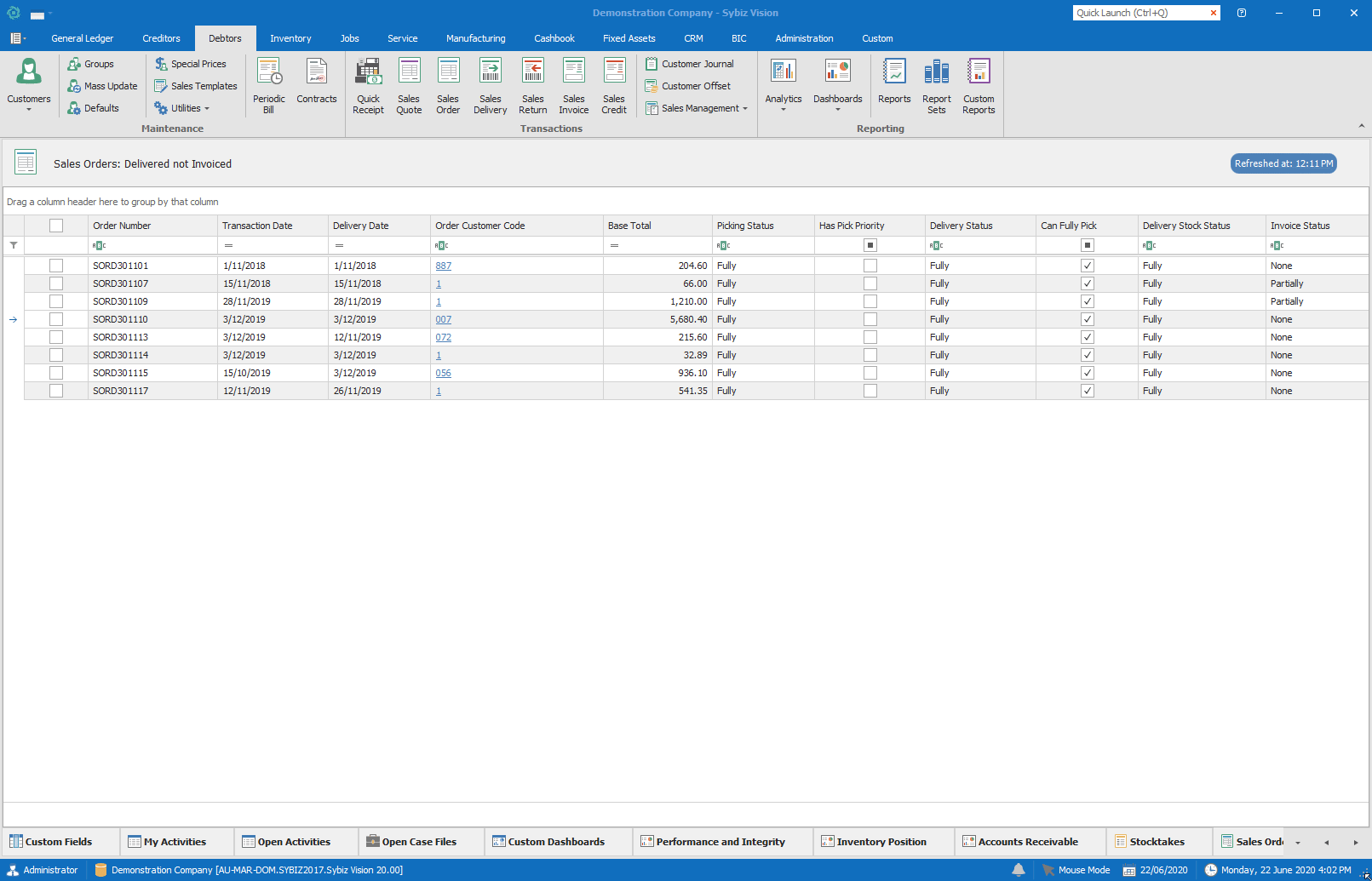Click the Report Sets icon
Viewport: 1372px width, 881px height.
[936, 85]
